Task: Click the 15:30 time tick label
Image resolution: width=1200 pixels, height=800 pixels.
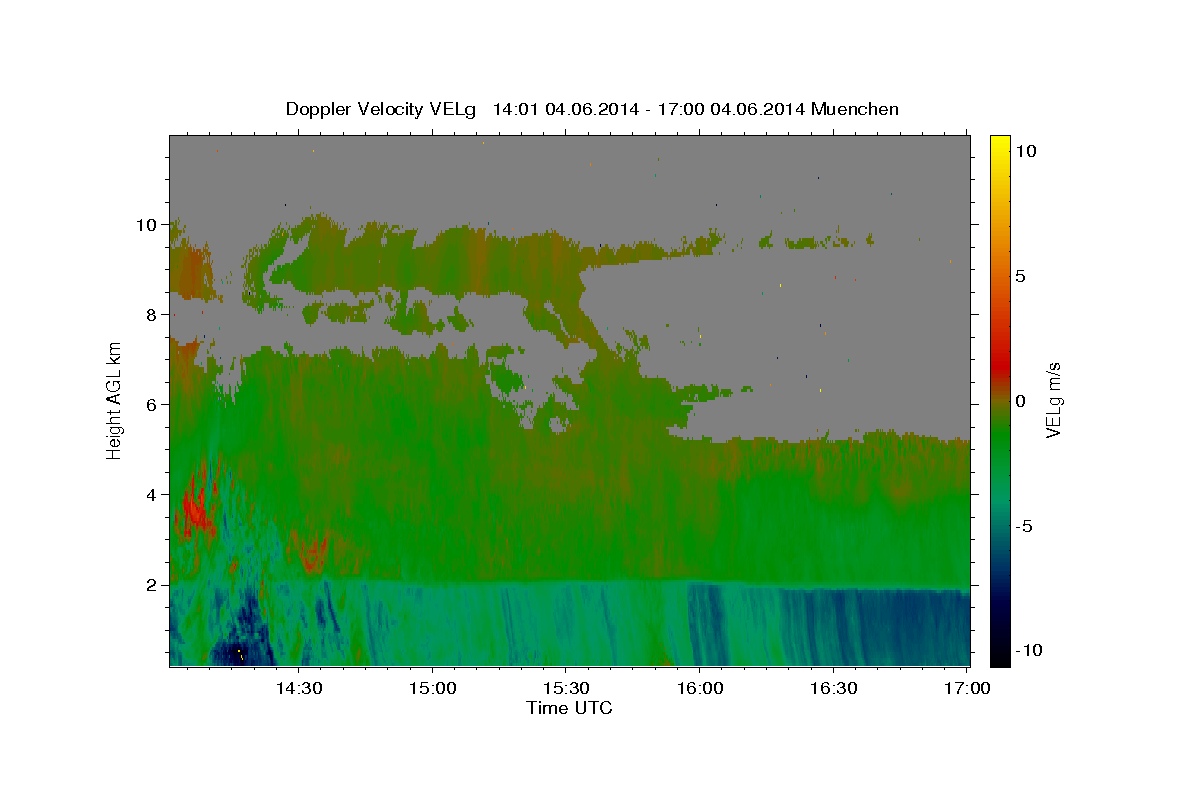Action: pos(565,688)
